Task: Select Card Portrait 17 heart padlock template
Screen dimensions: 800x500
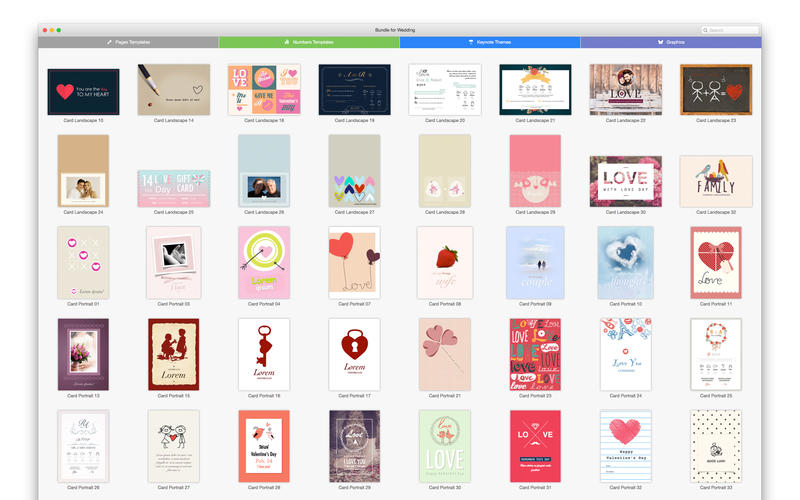Action: (x=355, y=355)
